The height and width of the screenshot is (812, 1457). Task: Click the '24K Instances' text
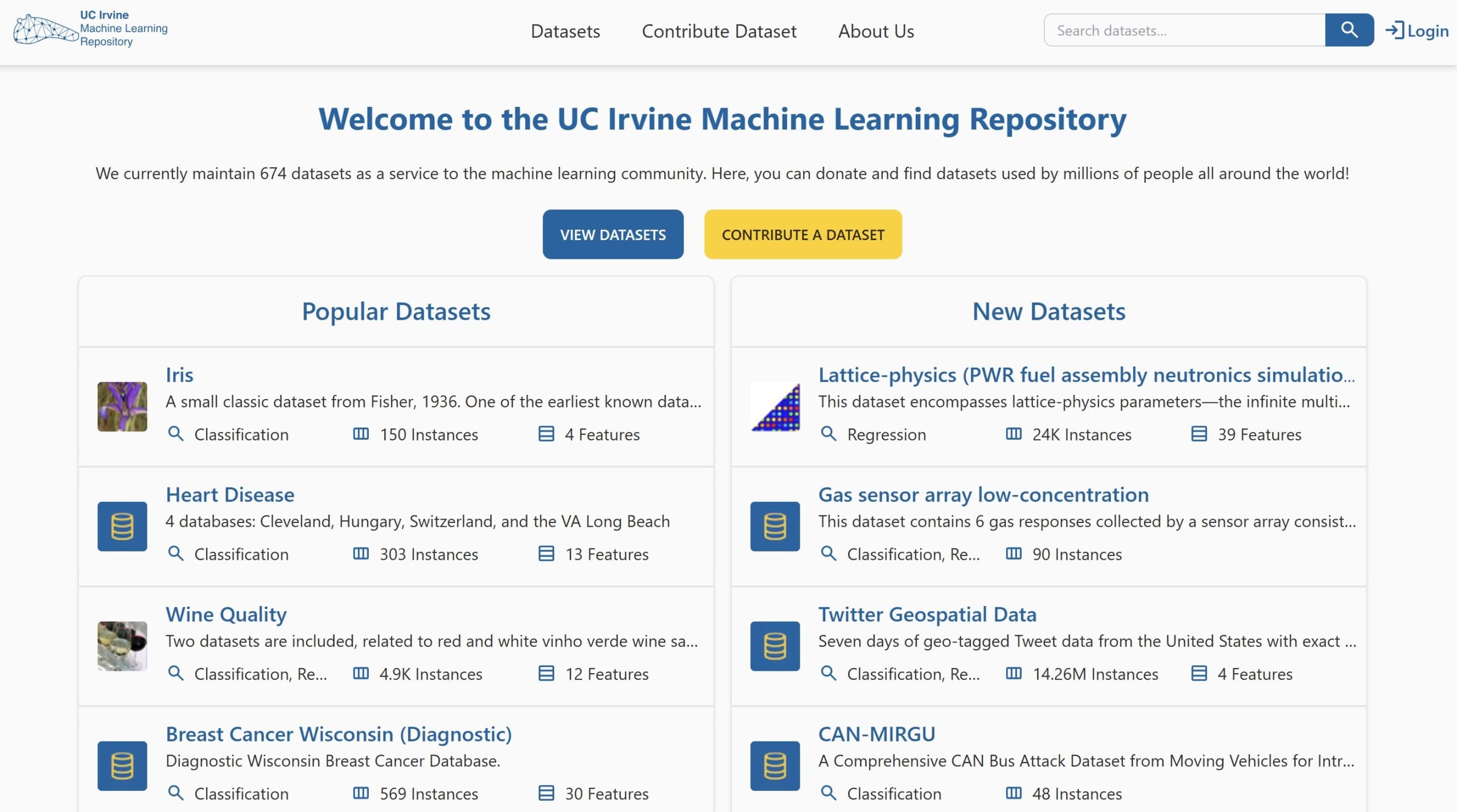pos(1081,434)
